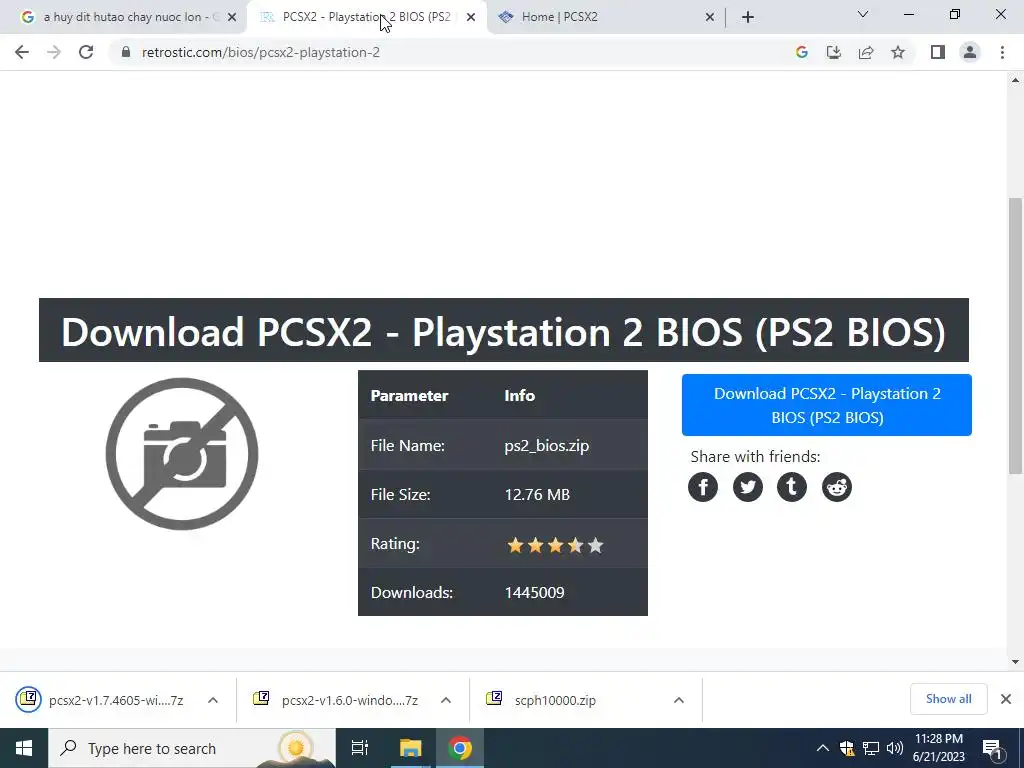This screenshot has height=768, width=1024.
Task: Close the Home | PCSX2 tab
Action: point(710,18)
